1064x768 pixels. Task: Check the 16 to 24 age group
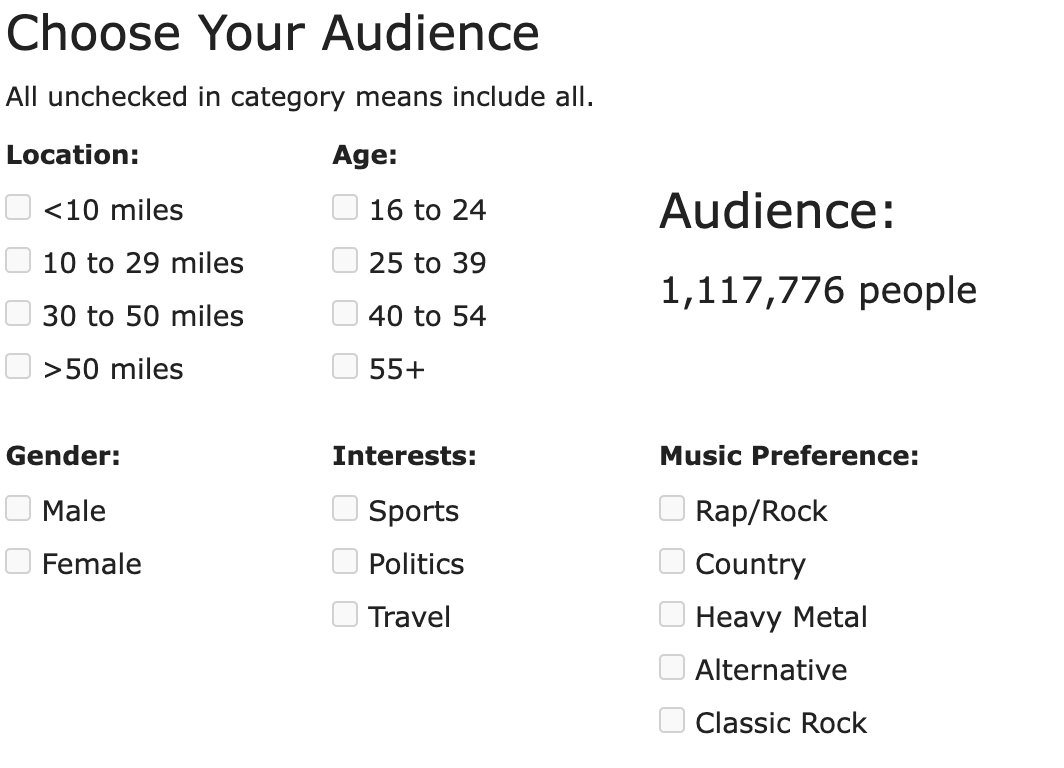(345, 207)
